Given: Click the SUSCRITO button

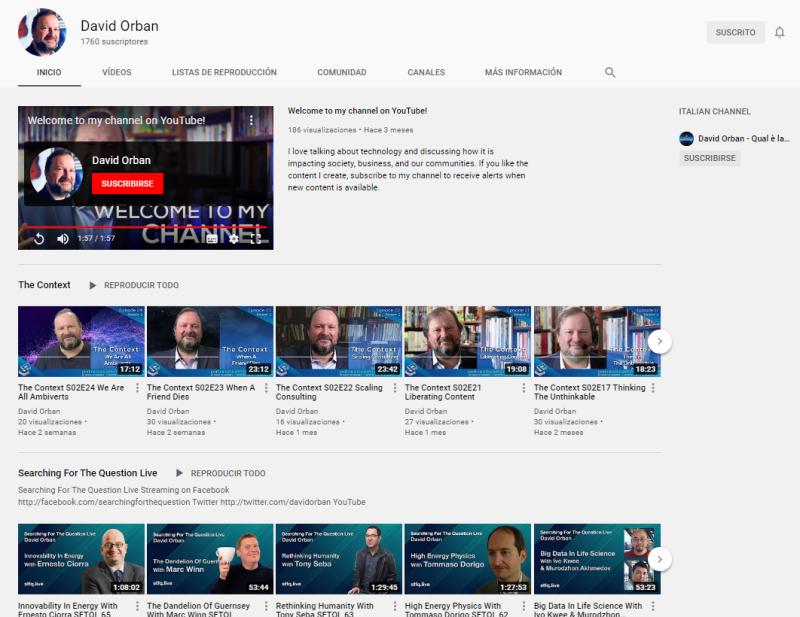Looking at the screenshot, I should click(735, 33).
